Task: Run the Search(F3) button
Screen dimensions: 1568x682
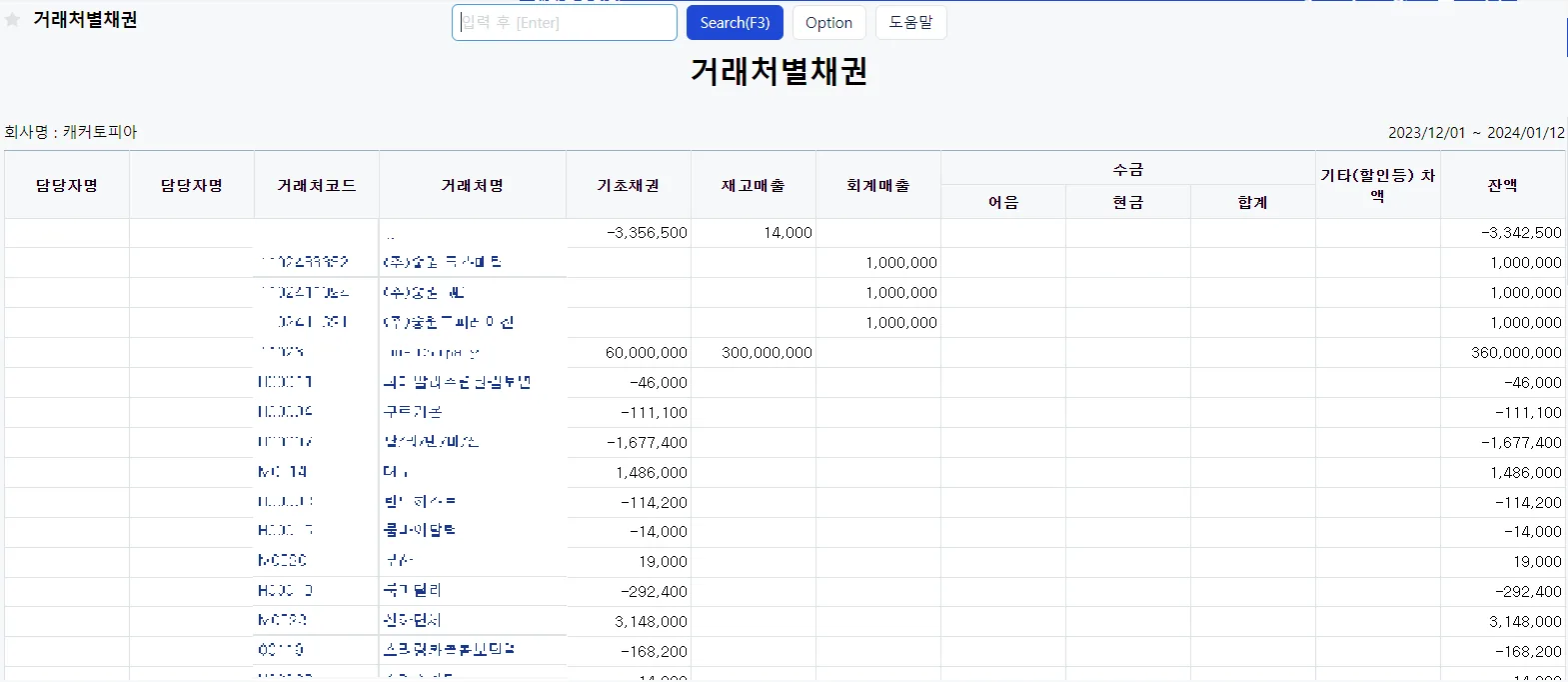Action: click(x=735, y=22)
